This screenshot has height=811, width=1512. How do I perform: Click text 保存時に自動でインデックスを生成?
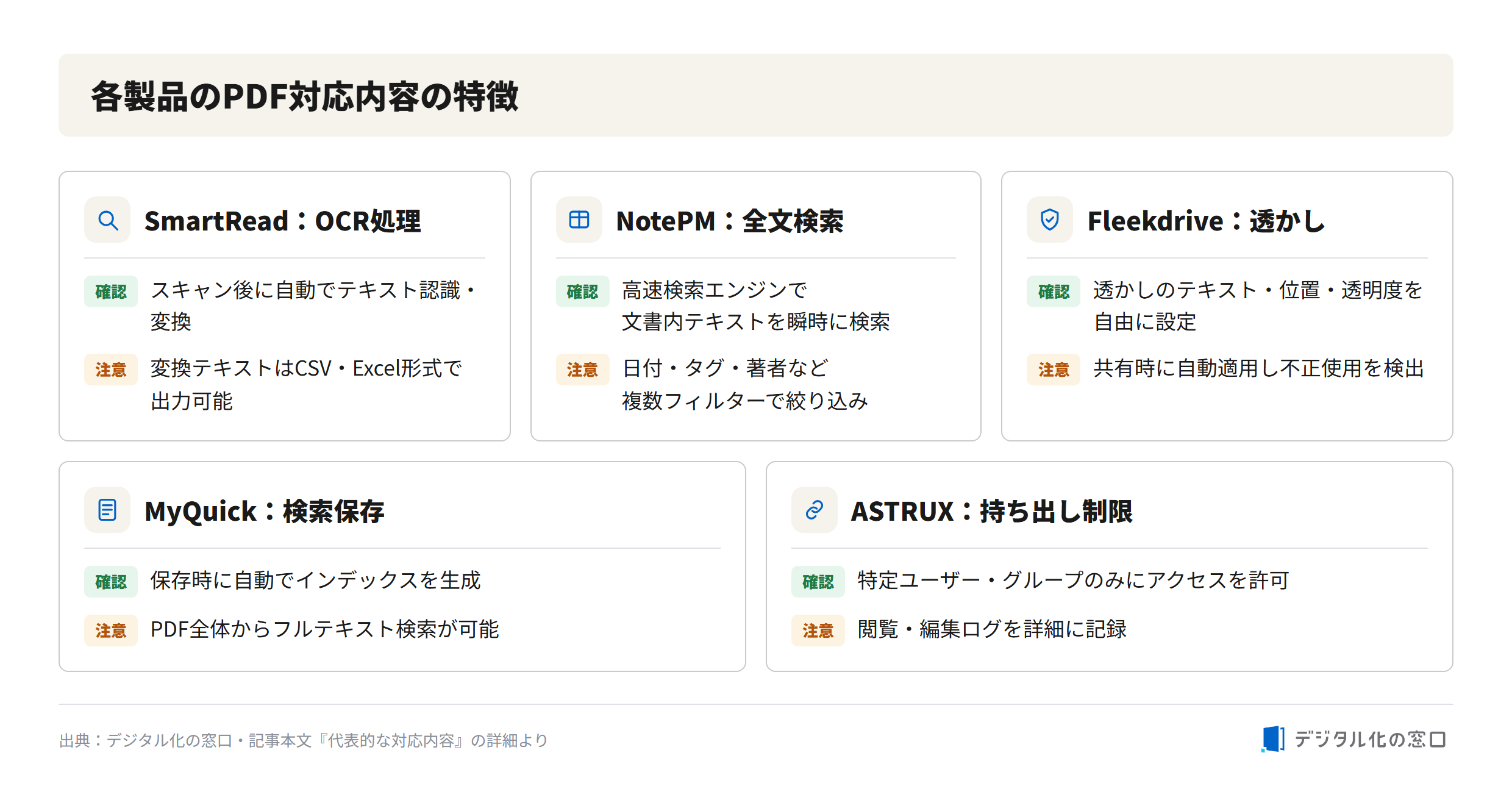316,581
